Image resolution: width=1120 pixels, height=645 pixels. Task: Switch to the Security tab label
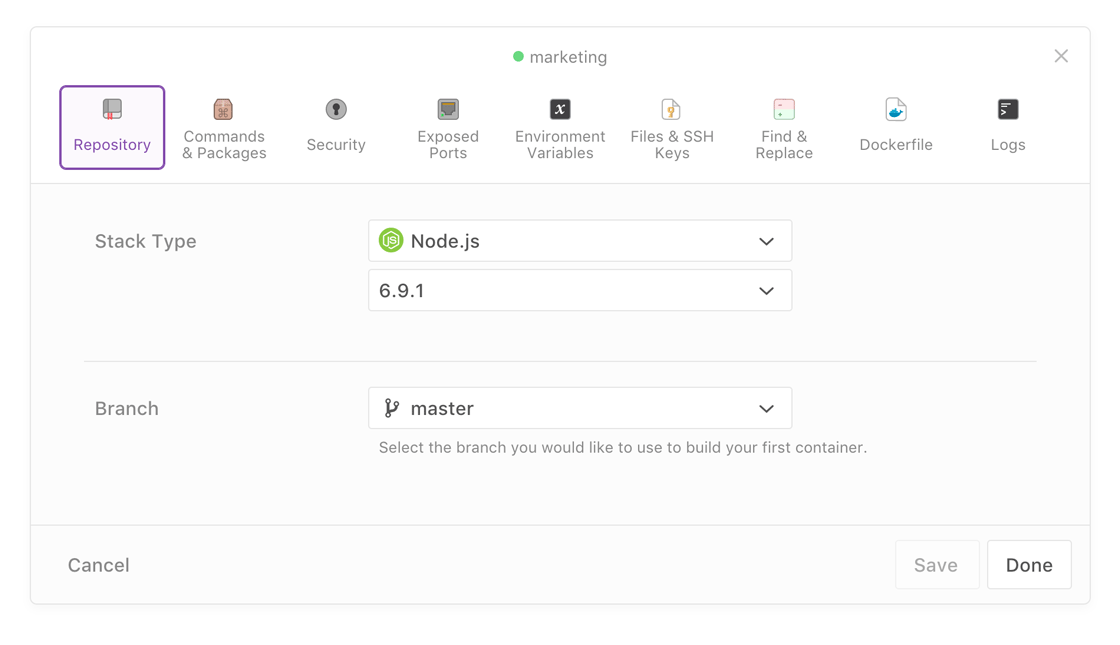[336, 145]
